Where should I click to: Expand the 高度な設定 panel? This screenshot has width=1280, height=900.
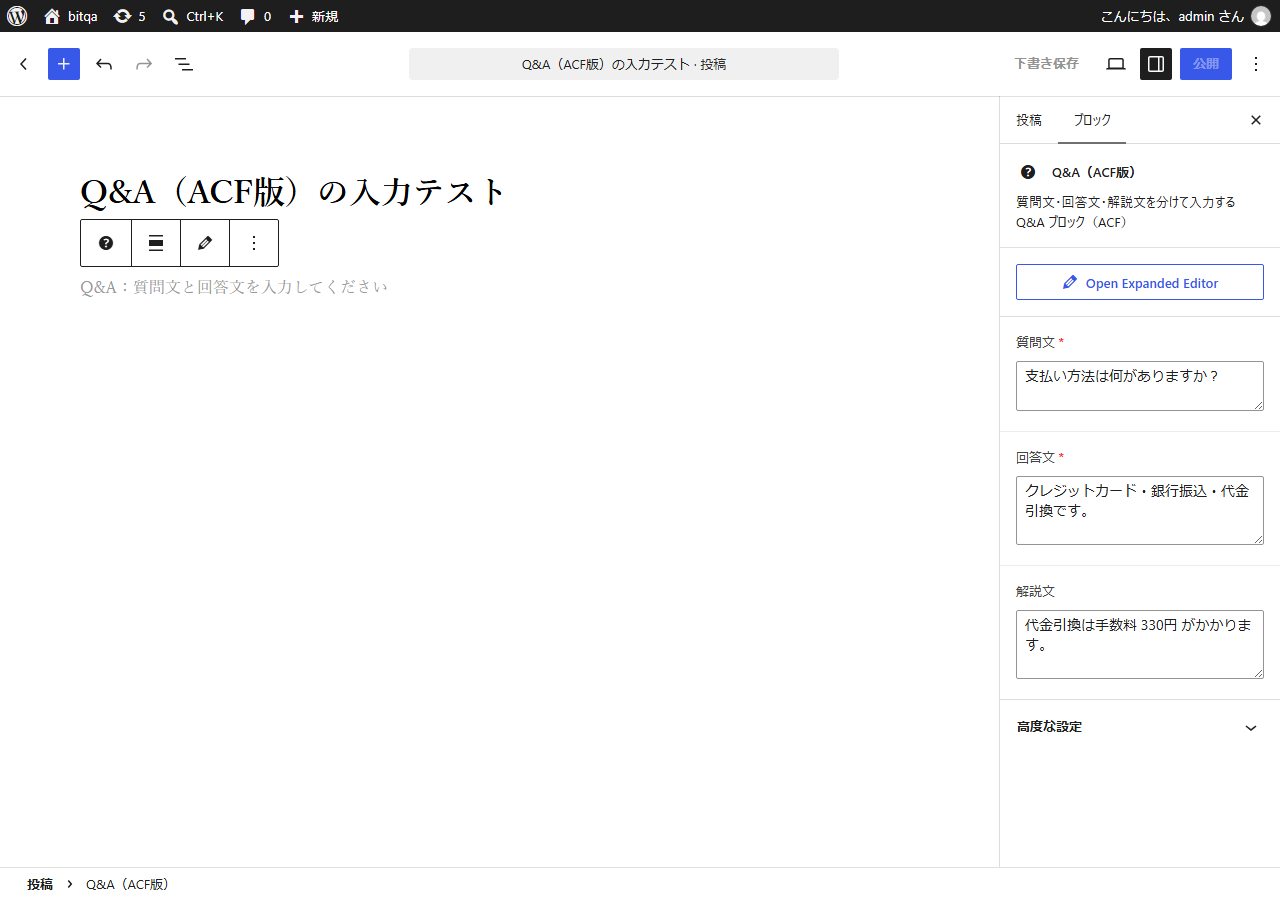point(1140,727)
